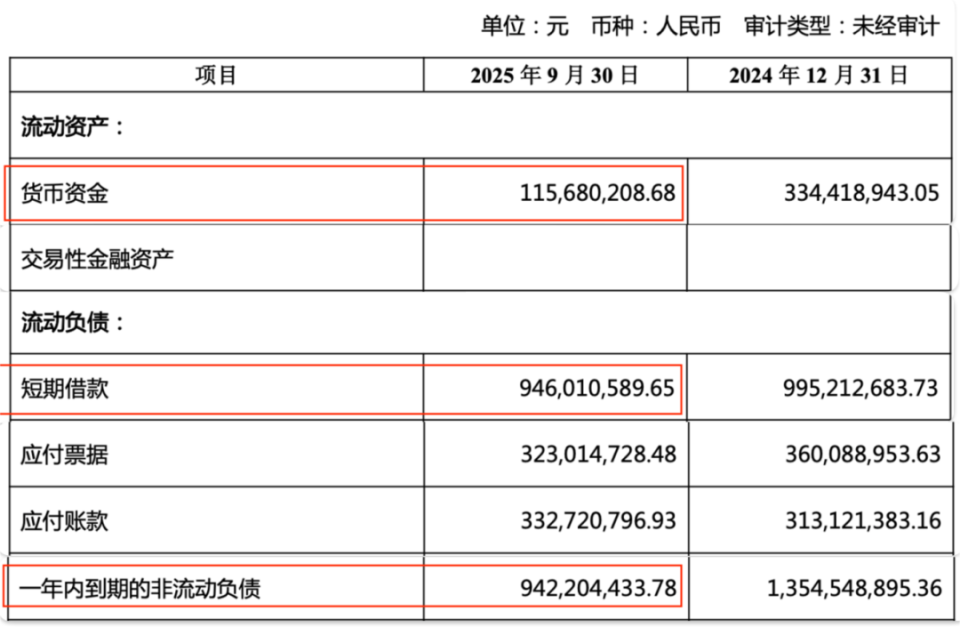Select the value 946,010,589.65

click(x=598, y=389)
